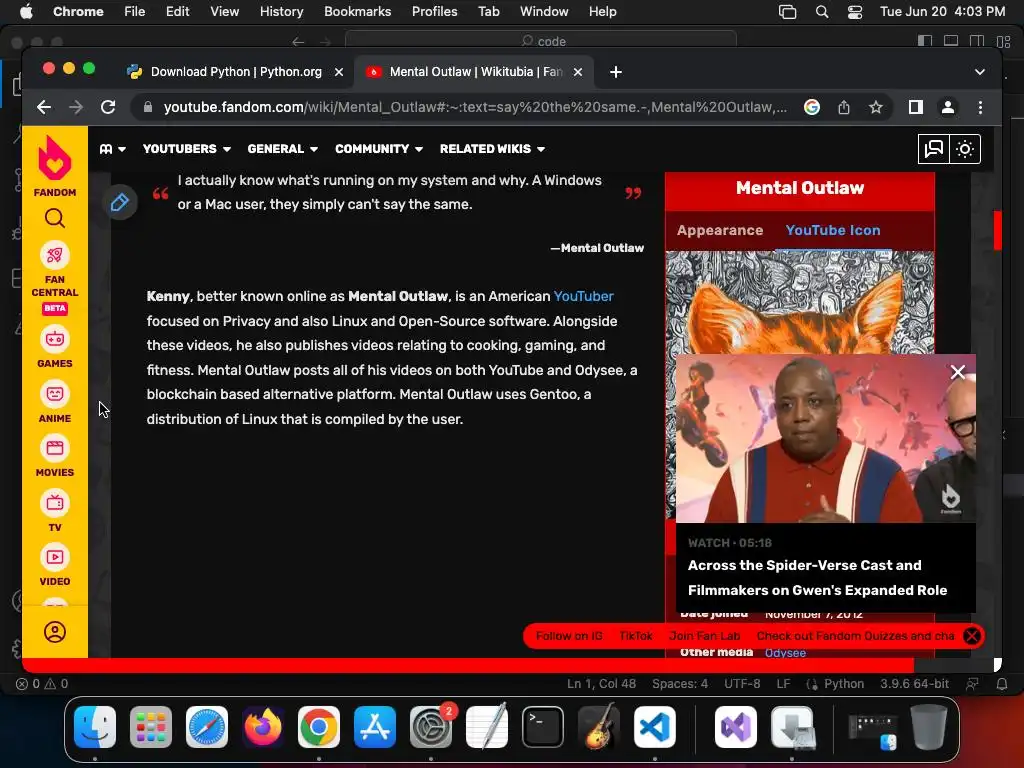
Task: Expand the tab search chevron in Chrome
Action: tap(980, 72)
